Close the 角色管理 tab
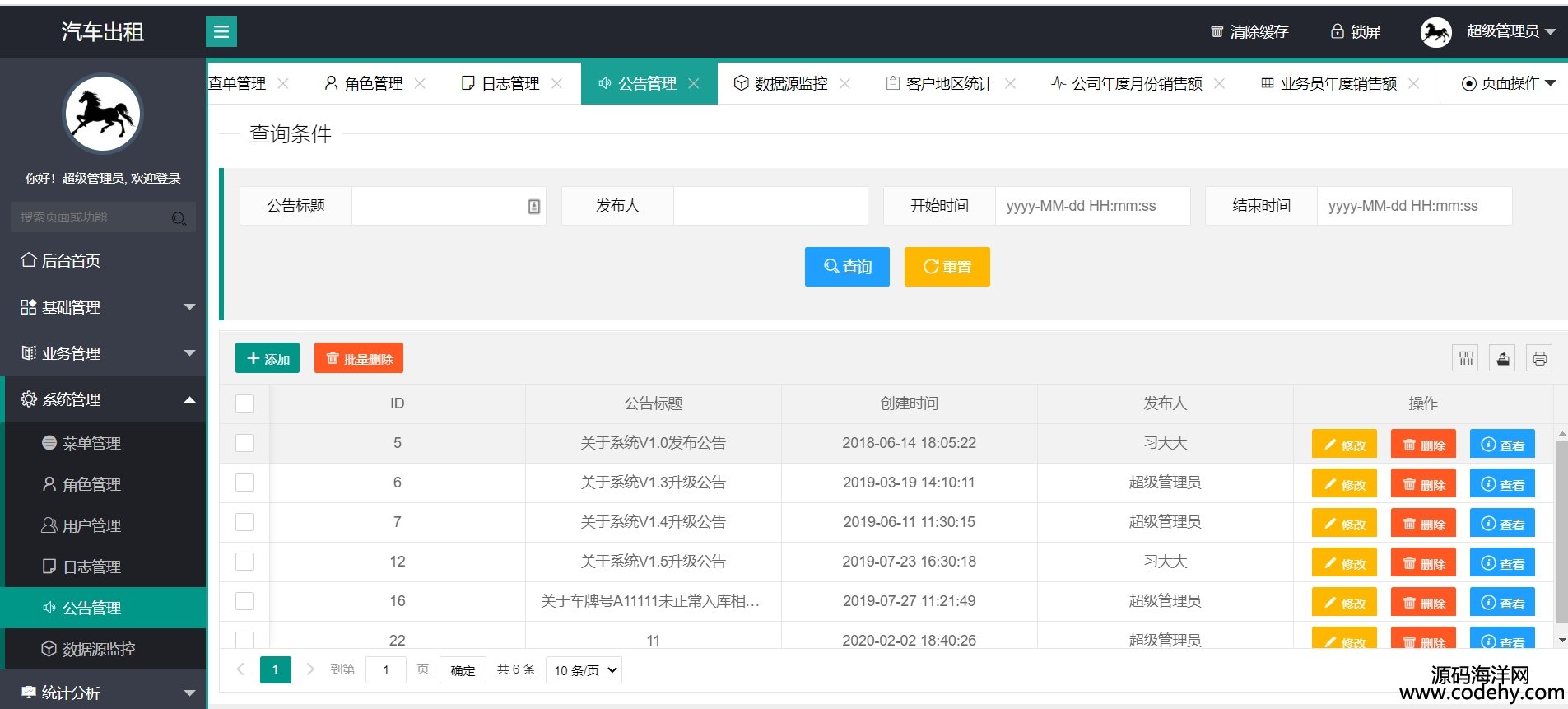This screenshot has width=1568, height=709. [420, 83]
